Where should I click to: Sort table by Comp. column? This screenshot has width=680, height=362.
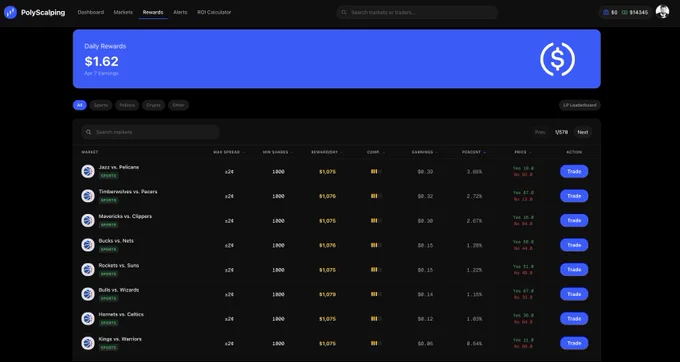[376, 152]
